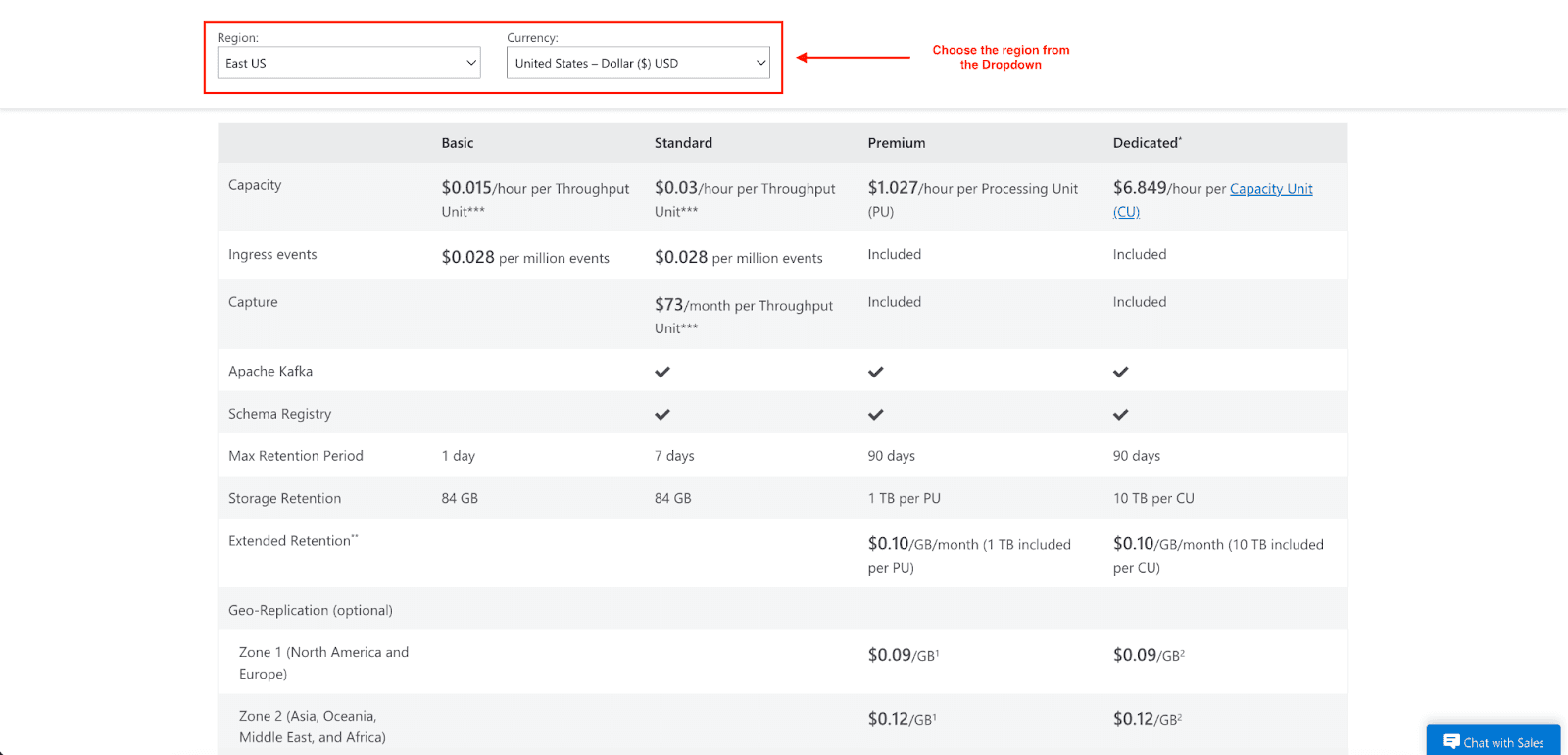Screen dimensions: 1568x755
Task: Click the Schema Registry checkmark under Standard
Action: 662,415
